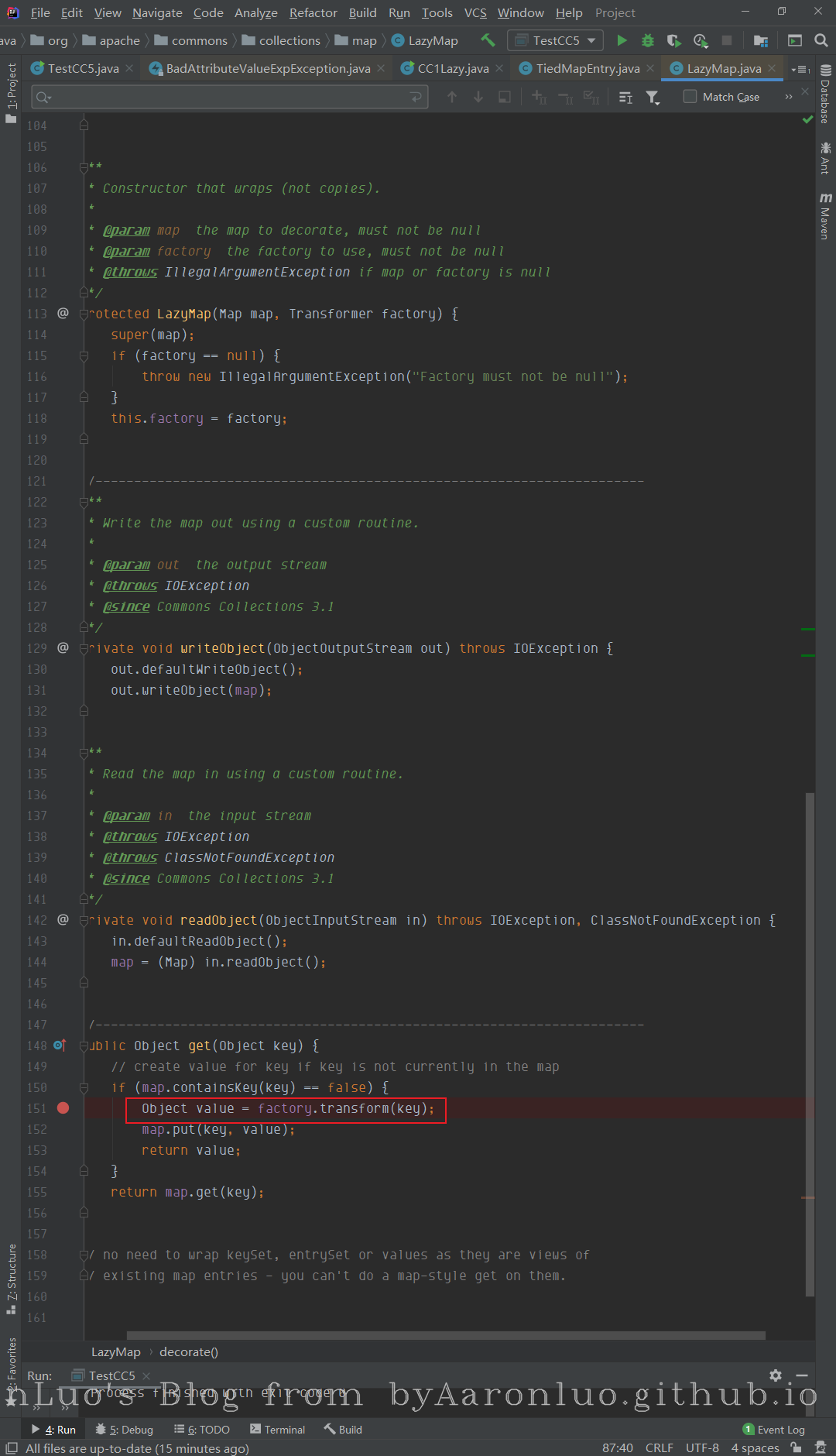Run with Coverage shield icon
This screenshot has width=836, height=1456.
pos(673,40)
